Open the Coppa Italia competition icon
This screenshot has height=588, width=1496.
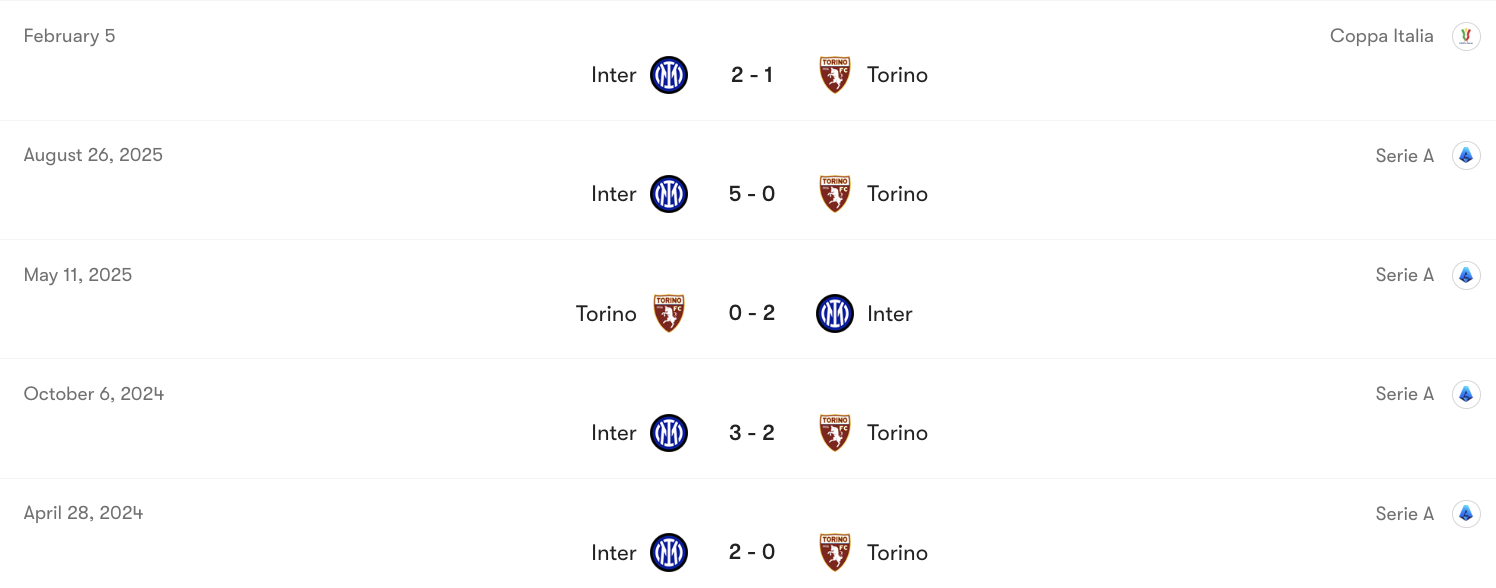click(x=1466, y=35)
